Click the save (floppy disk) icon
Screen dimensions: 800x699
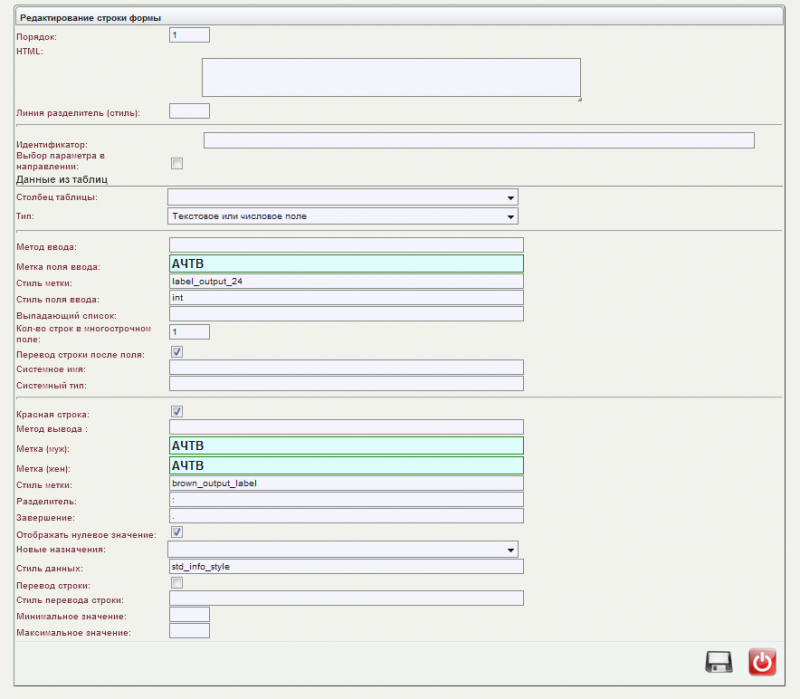tap(717, 661)
